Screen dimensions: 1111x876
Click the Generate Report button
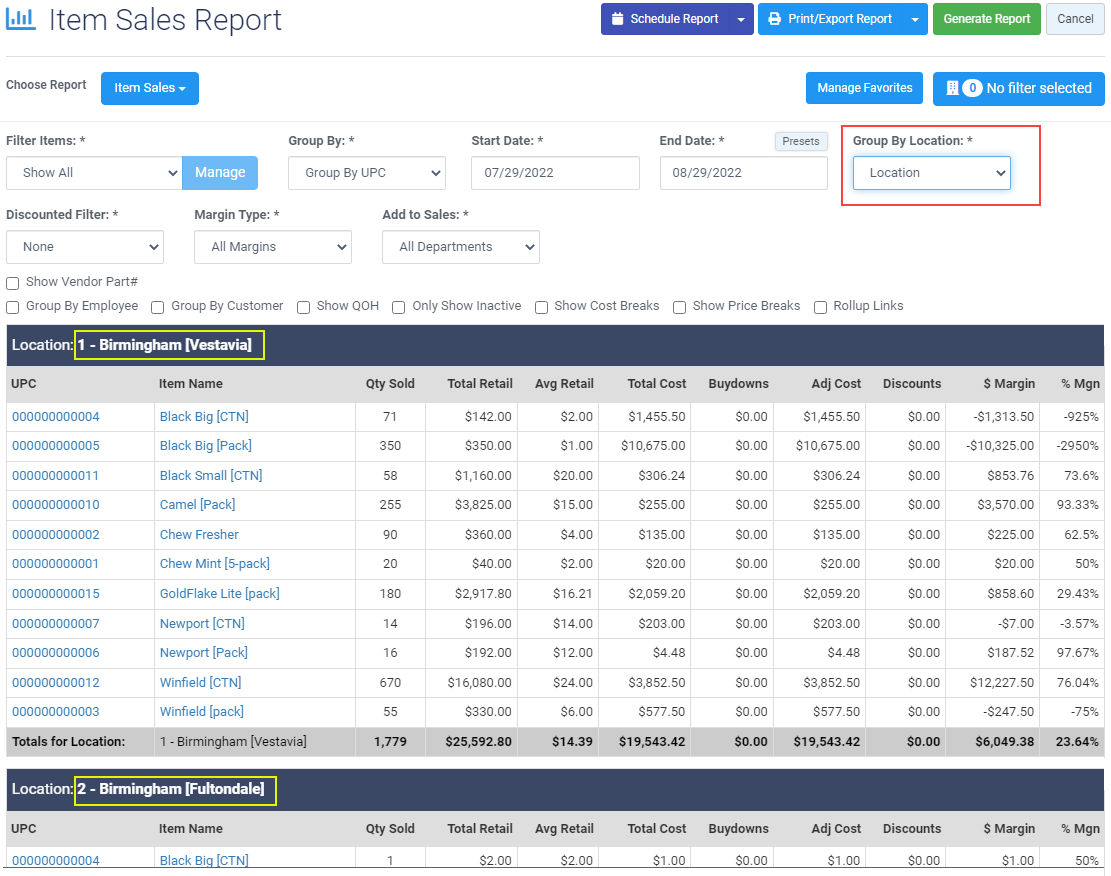click(x=986, y=19)
